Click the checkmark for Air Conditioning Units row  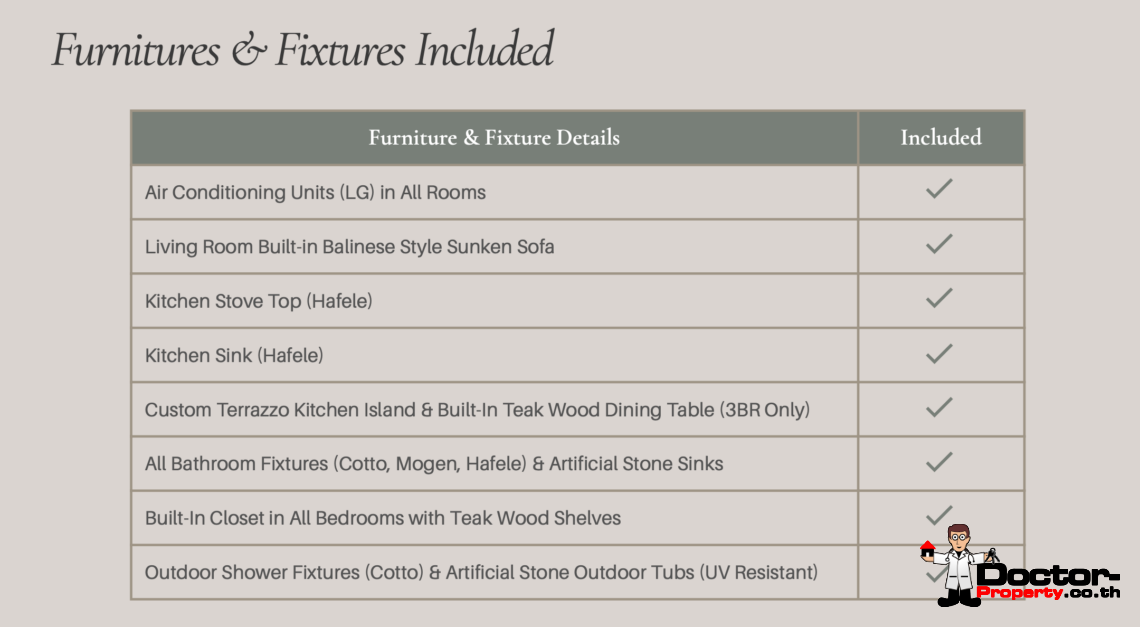click(x=938, y=189)
